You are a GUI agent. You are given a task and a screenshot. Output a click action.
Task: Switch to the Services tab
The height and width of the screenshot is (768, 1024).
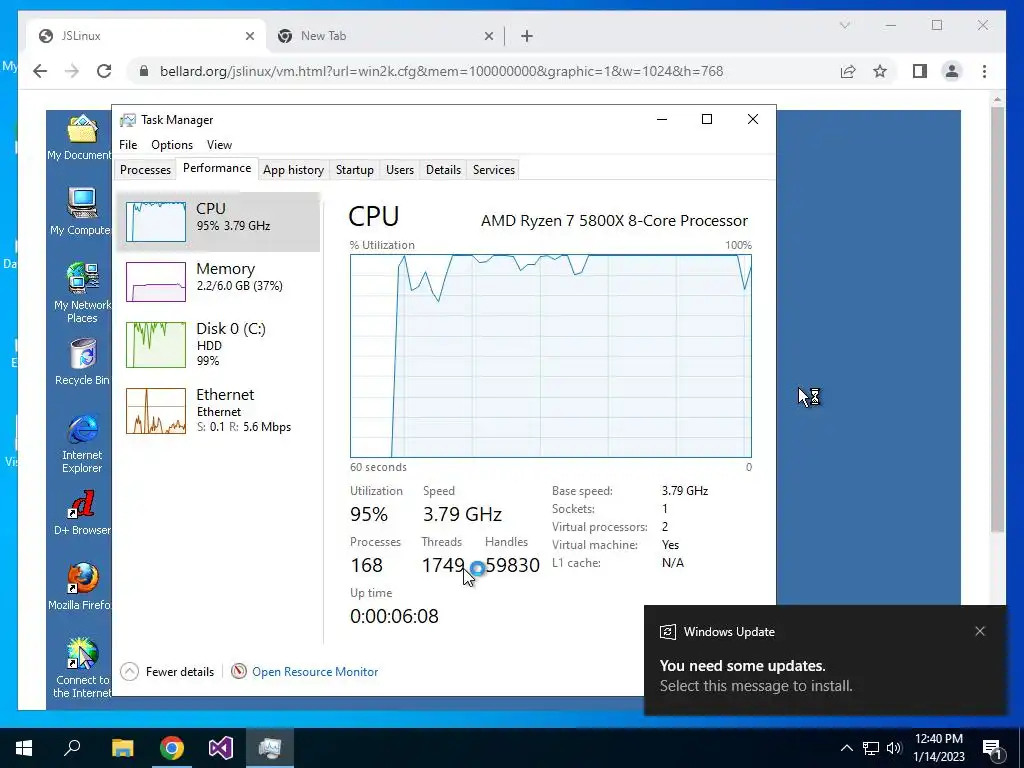pos(494,170)
